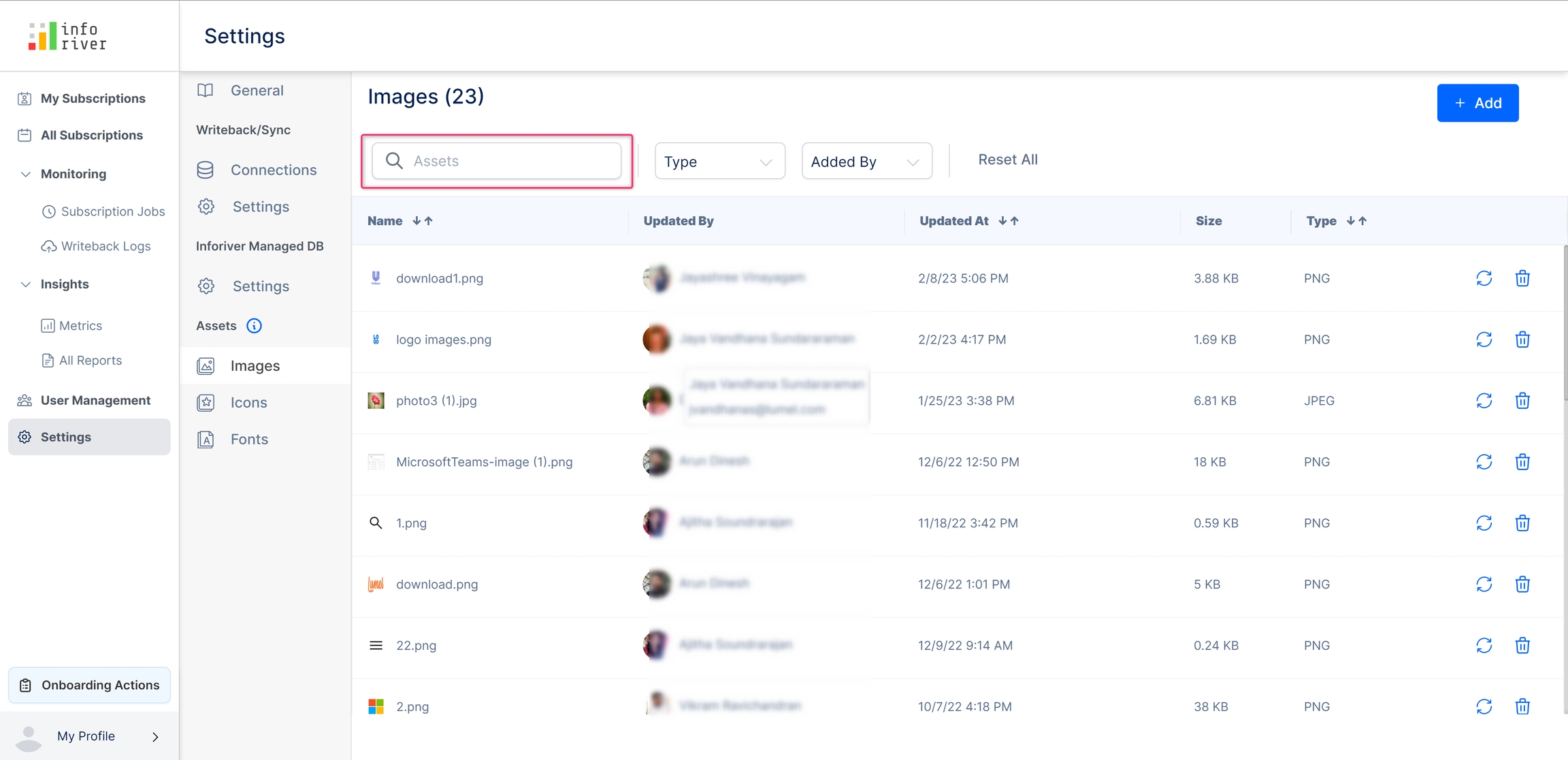Sort images by Updated At
The width and height of the screenshot is (1568, 760).
[1009, 221]
